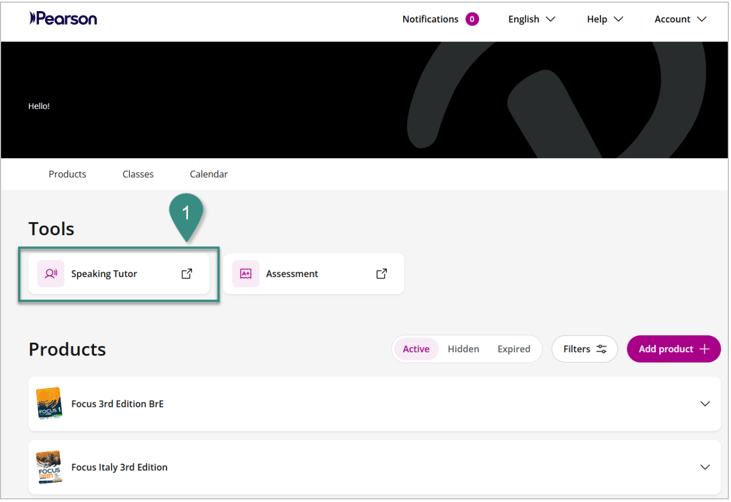This screenshot has width=731, height=502.
Task: Open the Filters button
Action: click(585, 349)
